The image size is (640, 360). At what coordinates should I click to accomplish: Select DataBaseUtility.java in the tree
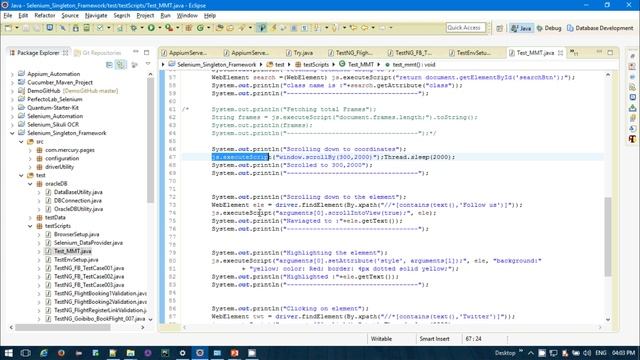(x=78, y=192)
